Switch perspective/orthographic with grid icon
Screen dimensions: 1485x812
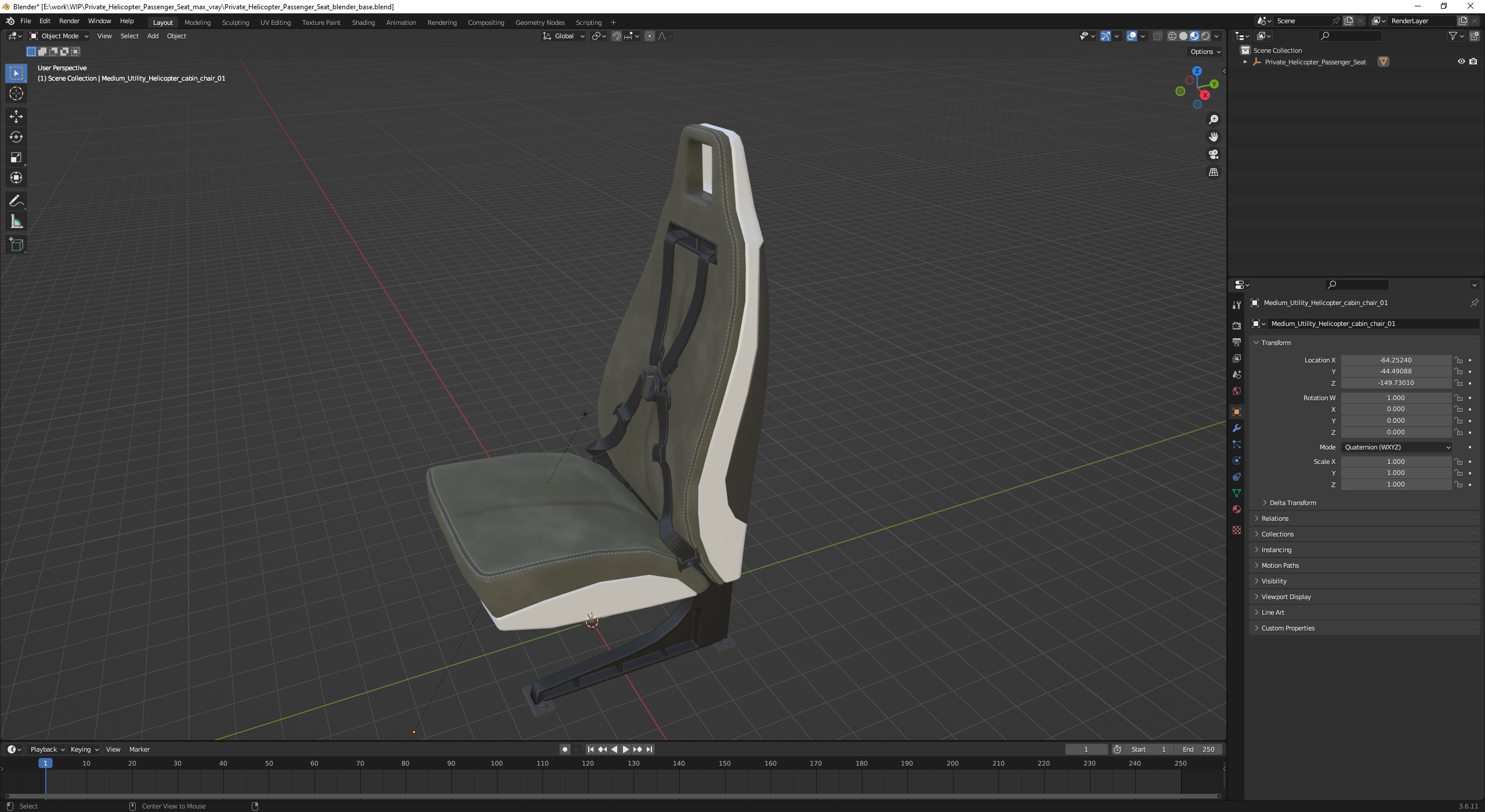1213,172
